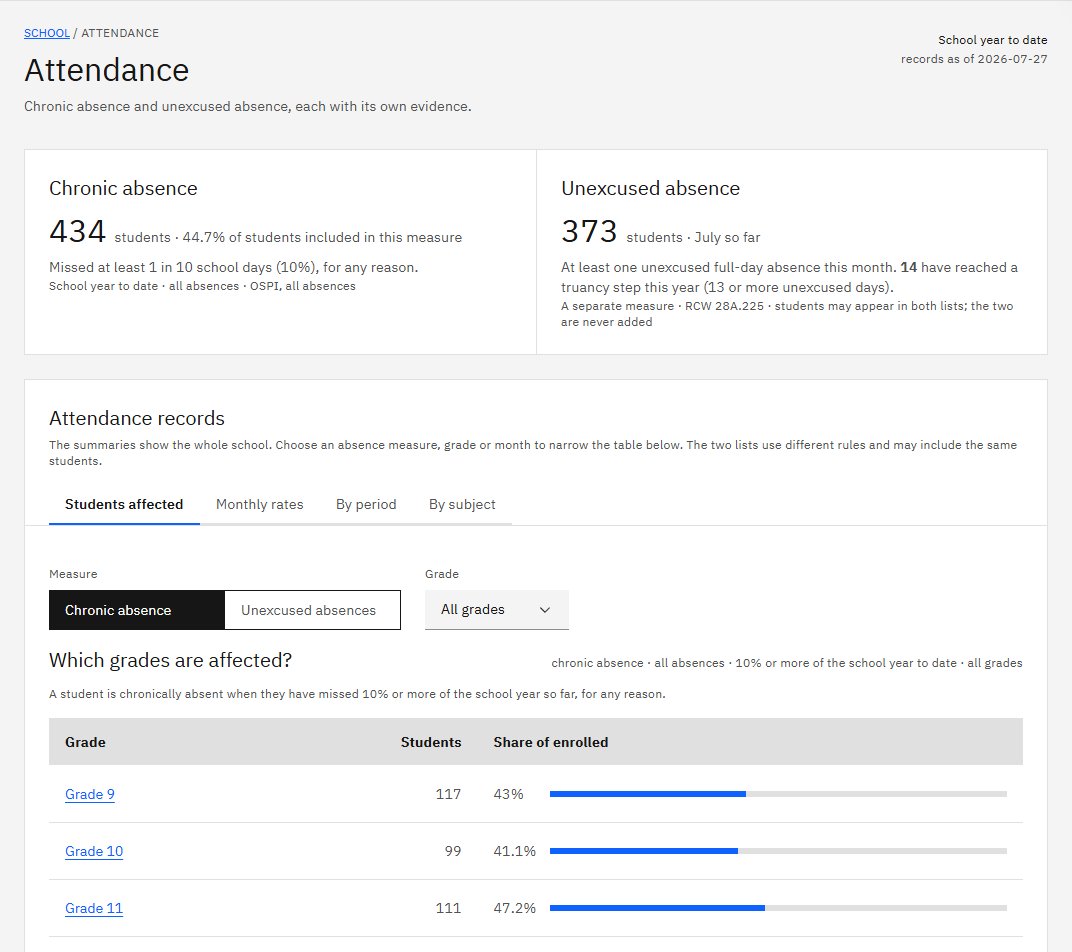The image size is (1072, 952).
Task: Switch to the Students affected tab
Action: [x=124, y=504]
